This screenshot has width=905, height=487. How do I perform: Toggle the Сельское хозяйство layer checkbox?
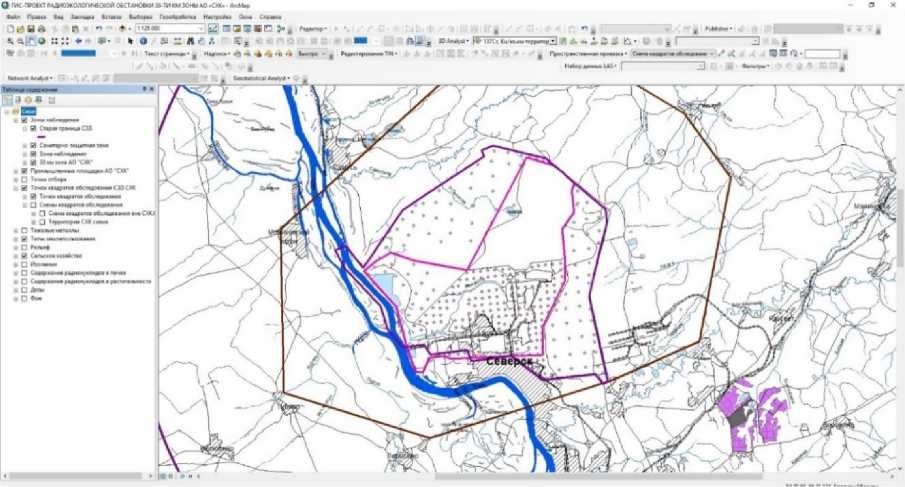click(24, 256)
